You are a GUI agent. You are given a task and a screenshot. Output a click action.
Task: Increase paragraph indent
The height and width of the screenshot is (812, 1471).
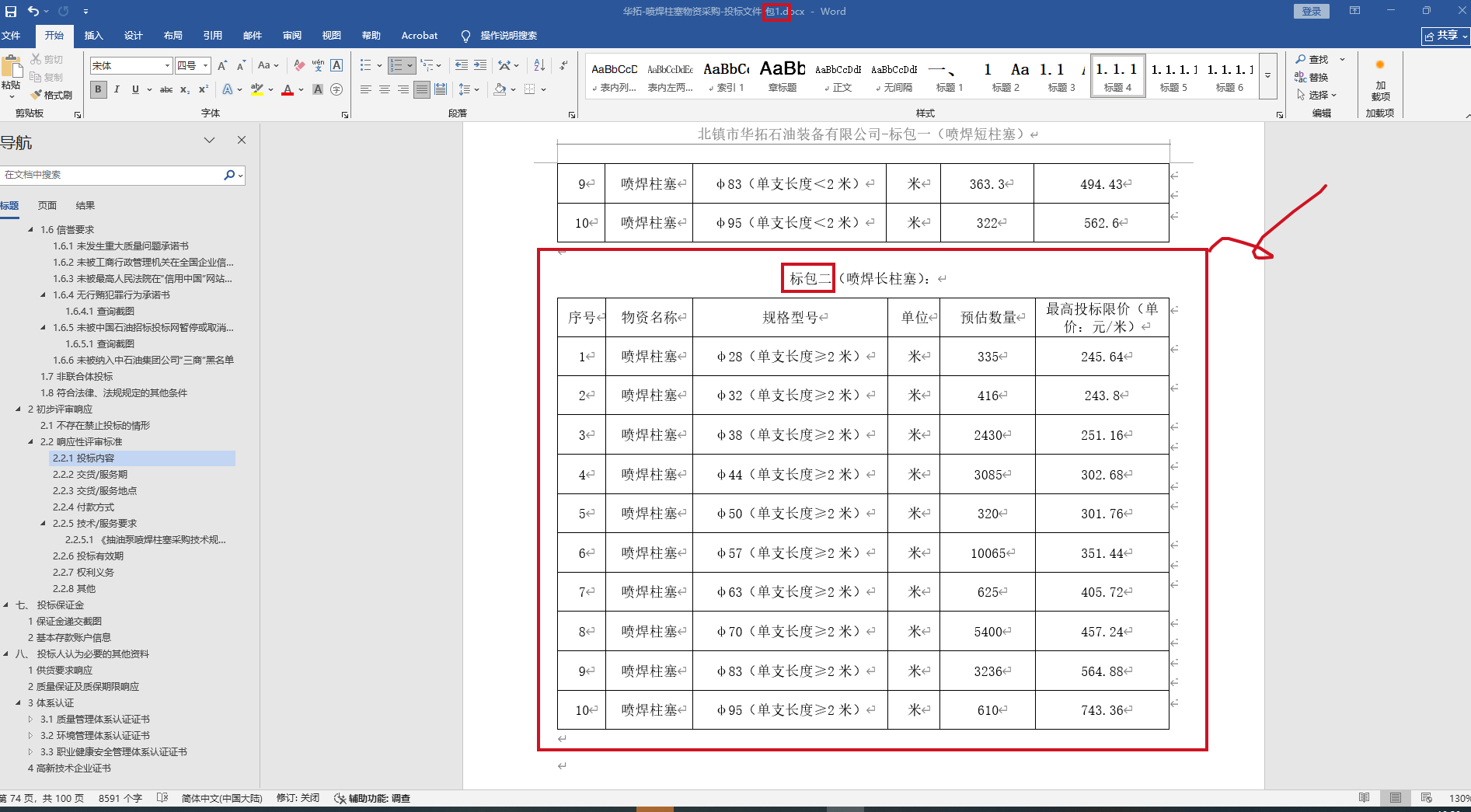pyautogui.click(x=480, y=66)
